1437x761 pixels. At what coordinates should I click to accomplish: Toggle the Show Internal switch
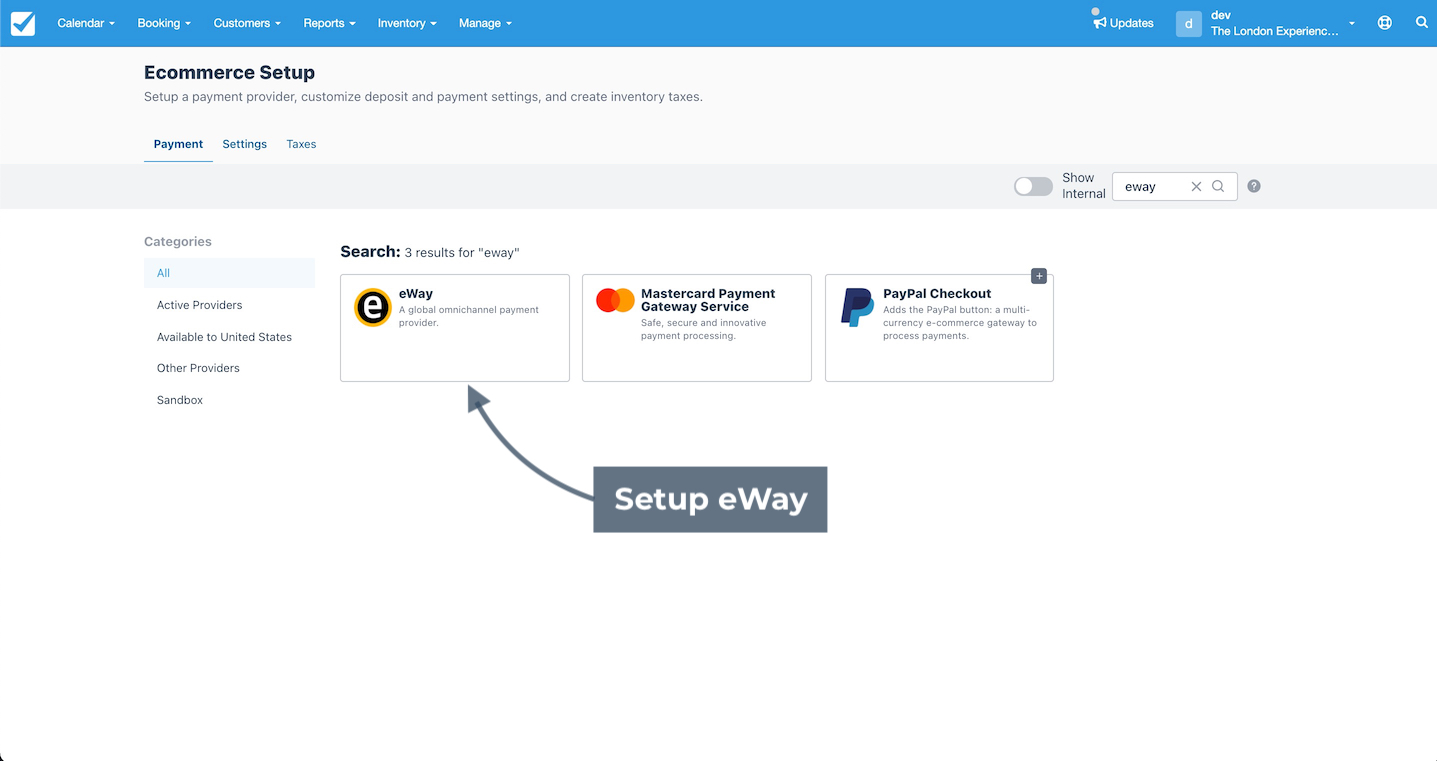1033,186
